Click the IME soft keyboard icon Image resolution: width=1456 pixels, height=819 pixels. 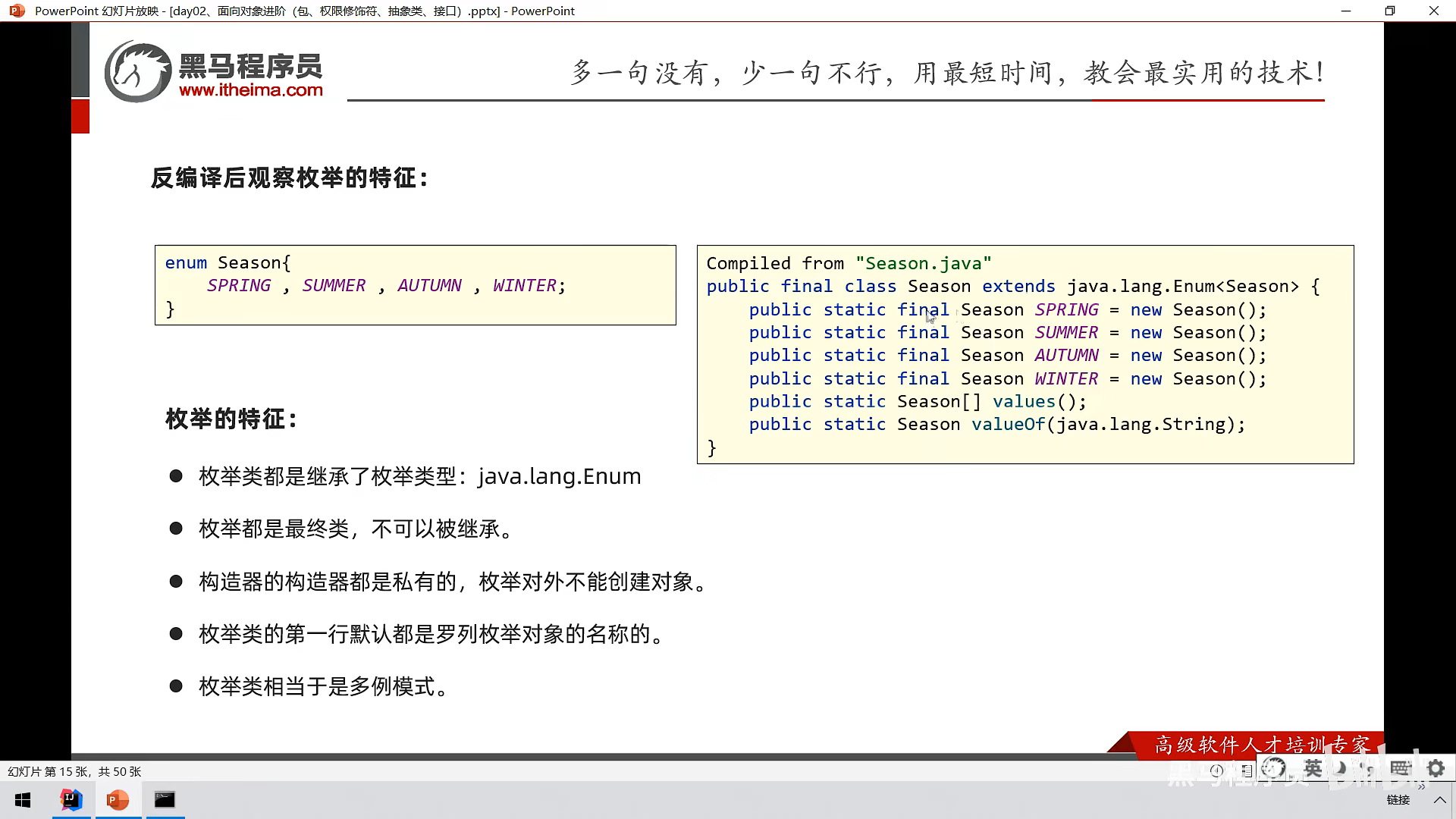pyautogui.click(x=1400, y=768)
